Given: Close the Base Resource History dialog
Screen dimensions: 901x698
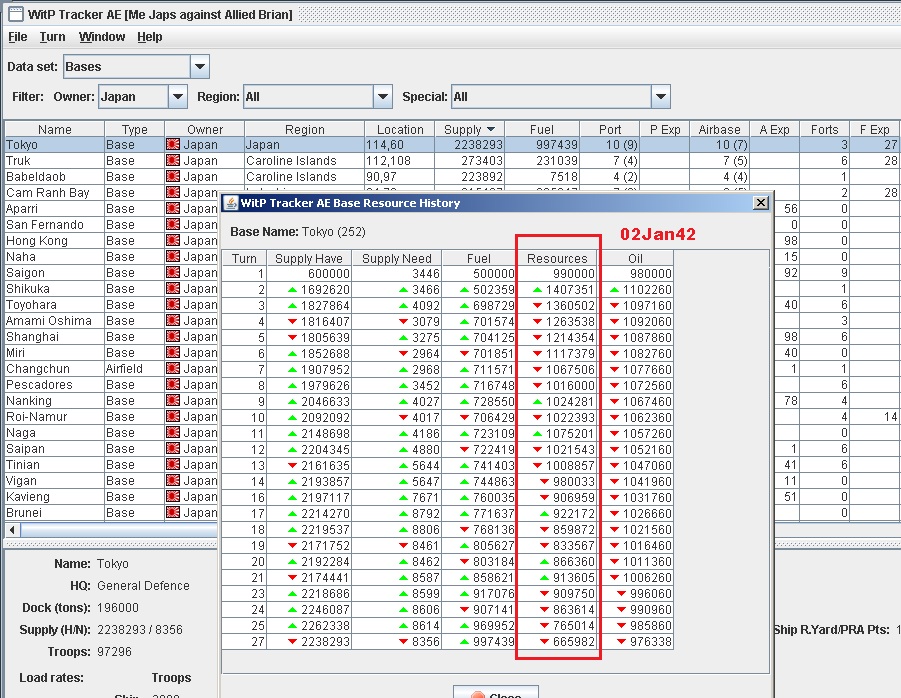Looking at the screenshot, I should coord(760,202).
